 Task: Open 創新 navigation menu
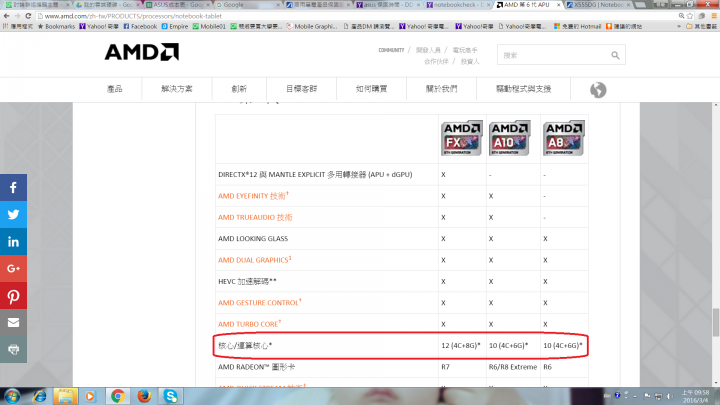click(239, 89)
